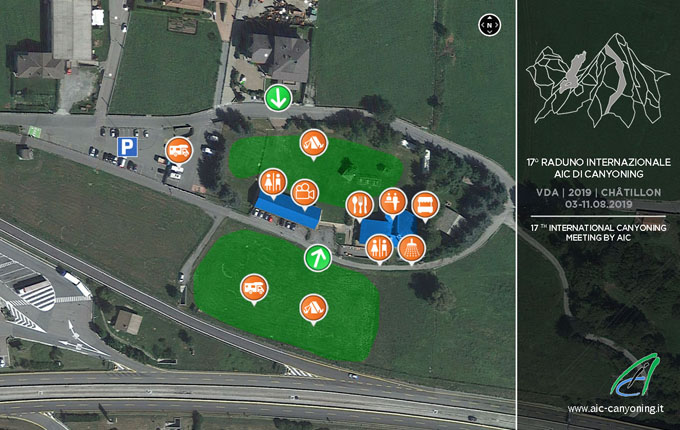Select the tent marker in upper green field
680x430 pixels.
[x=314, y=143]
